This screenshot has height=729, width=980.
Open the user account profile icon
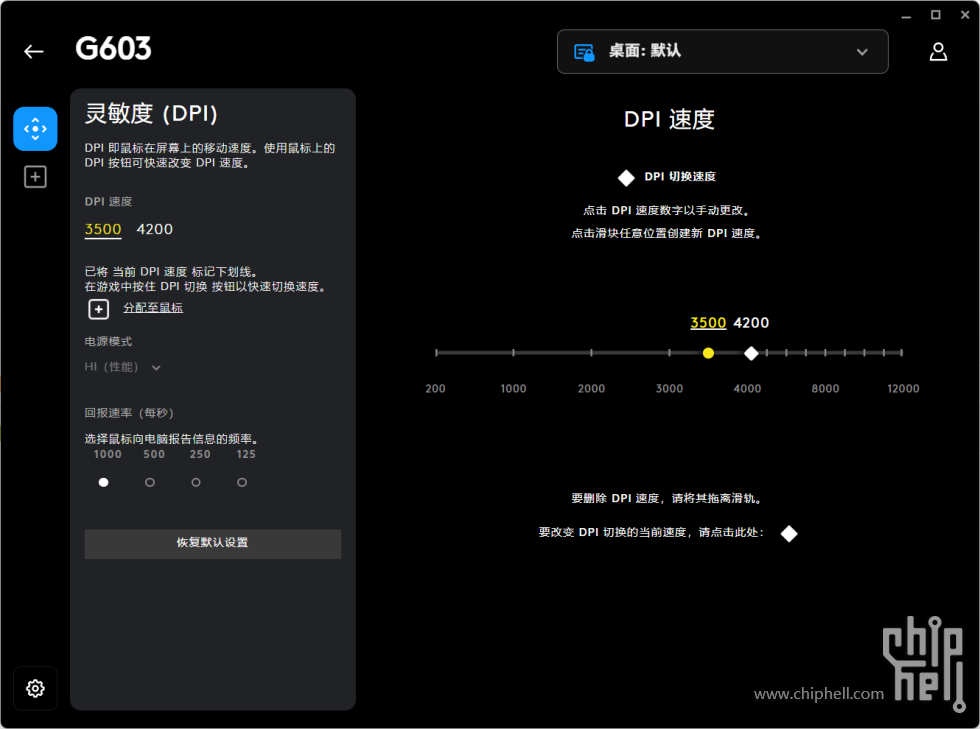point(938,51)
